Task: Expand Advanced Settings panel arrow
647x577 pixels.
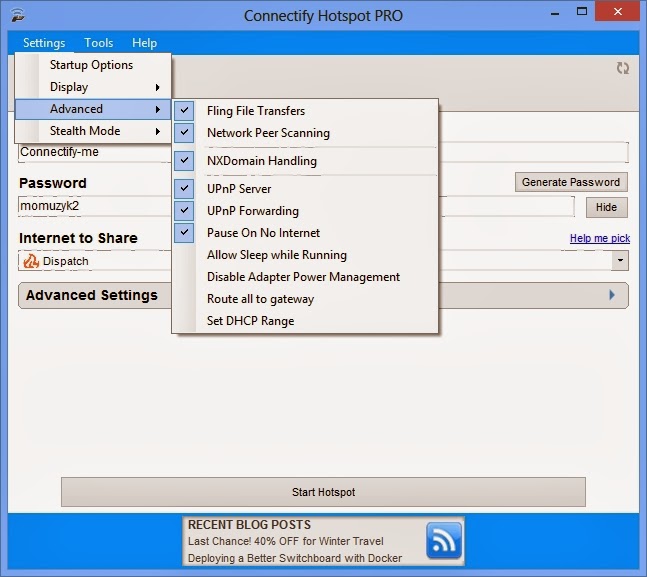Action: [x=612, y=295]
